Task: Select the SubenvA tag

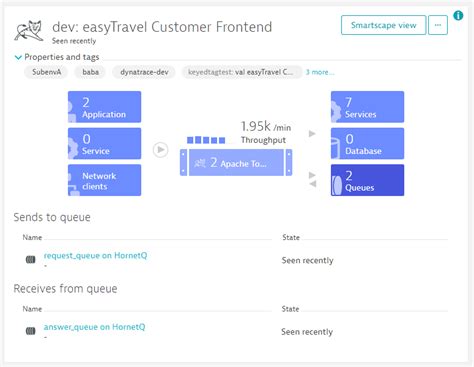Action: 46,72
